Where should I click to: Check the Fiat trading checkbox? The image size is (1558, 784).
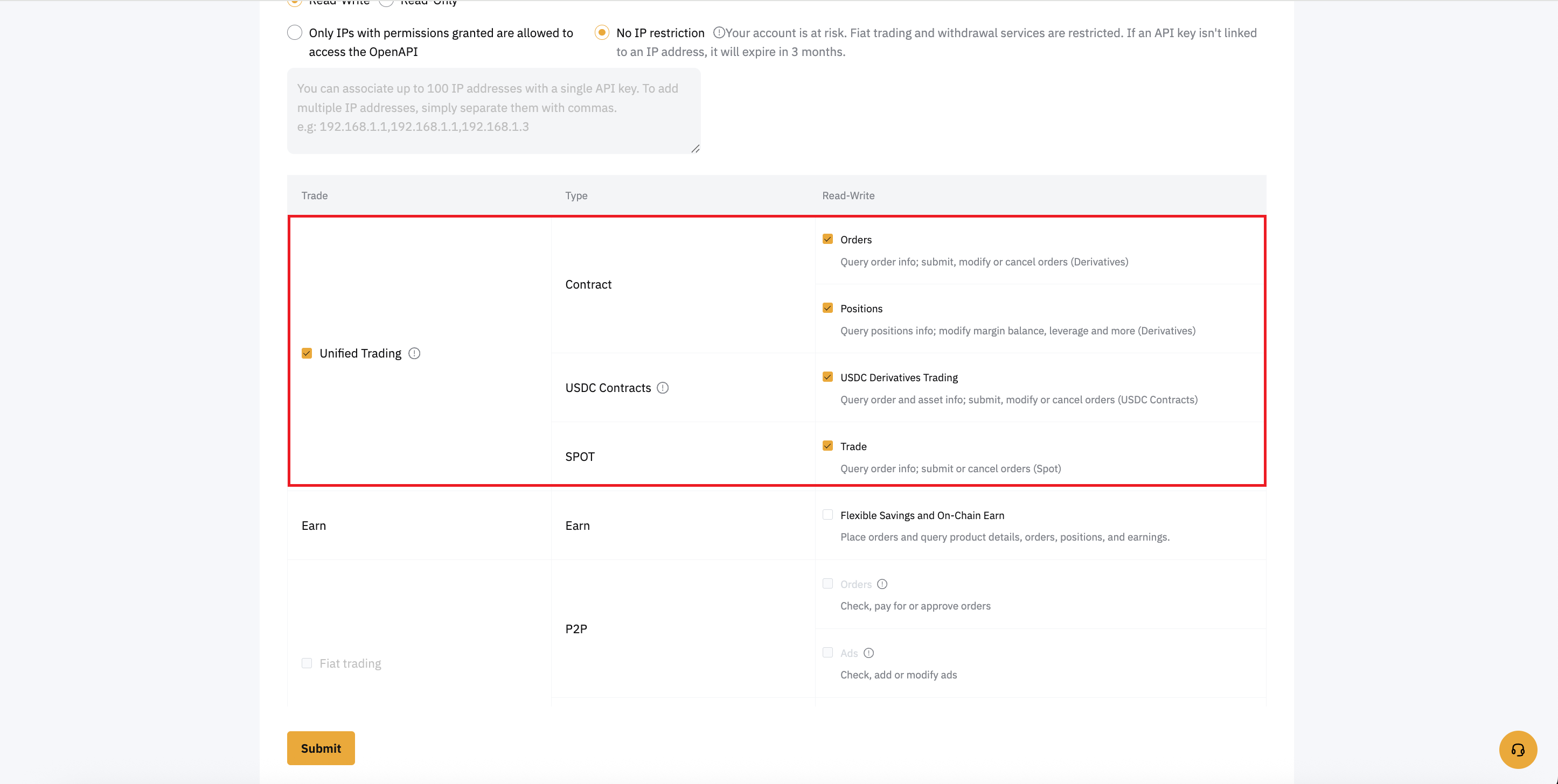coord(307,663)
